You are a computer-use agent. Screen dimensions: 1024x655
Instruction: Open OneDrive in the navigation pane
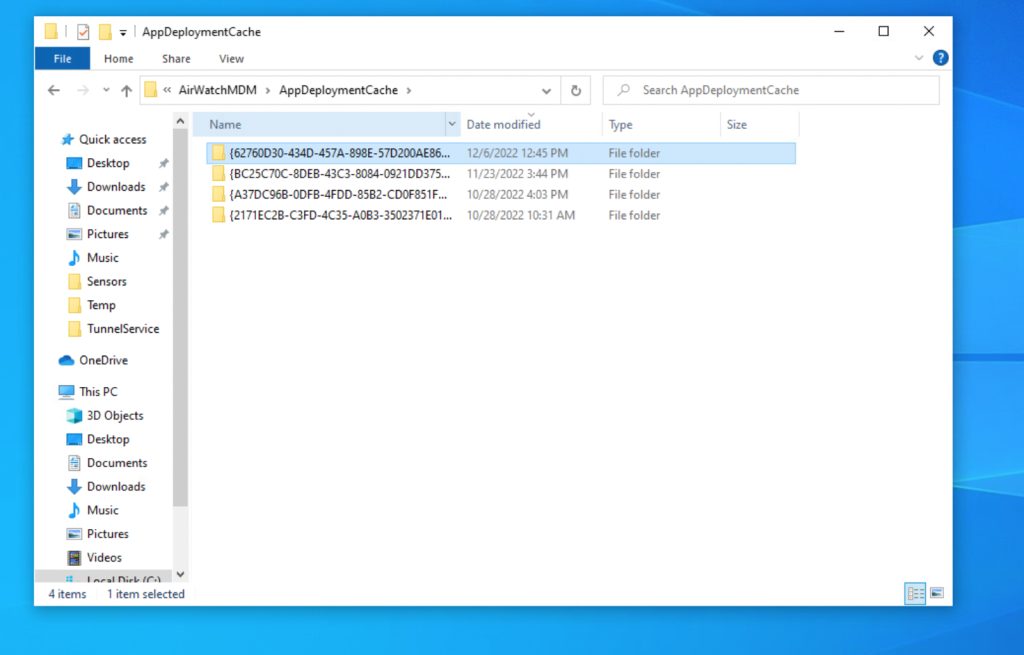coord(103,360)
